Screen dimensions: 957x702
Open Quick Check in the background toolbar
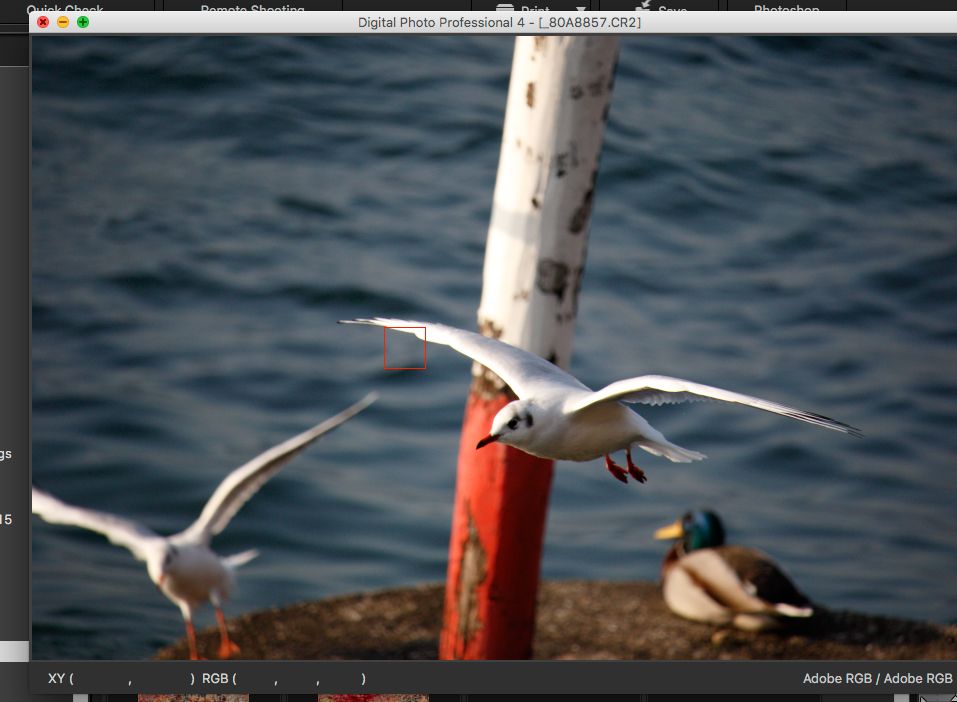click(x=65, y=9)
